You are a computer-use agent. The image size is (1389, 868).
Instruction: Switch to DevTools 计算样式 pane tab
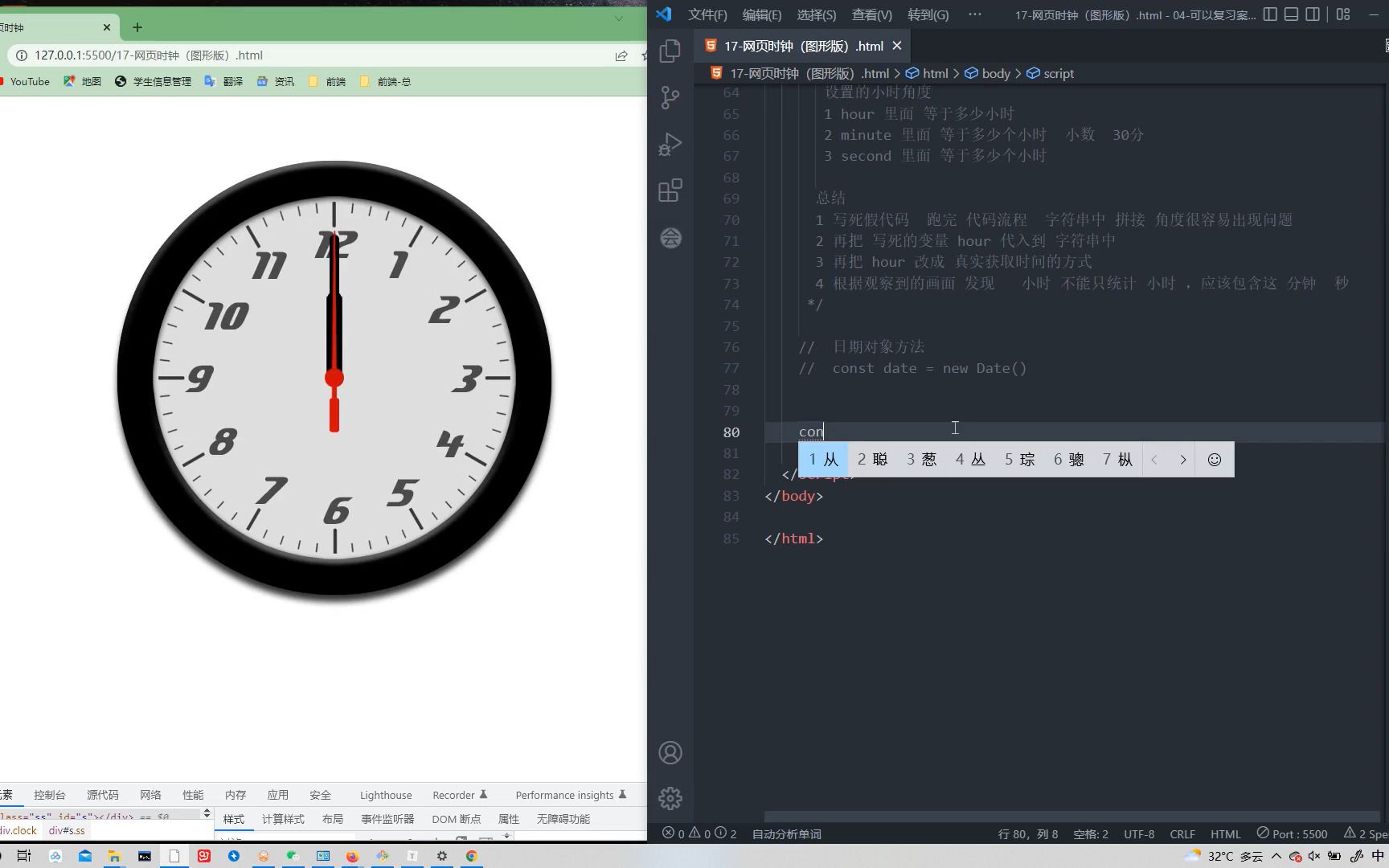coord(283,819)
